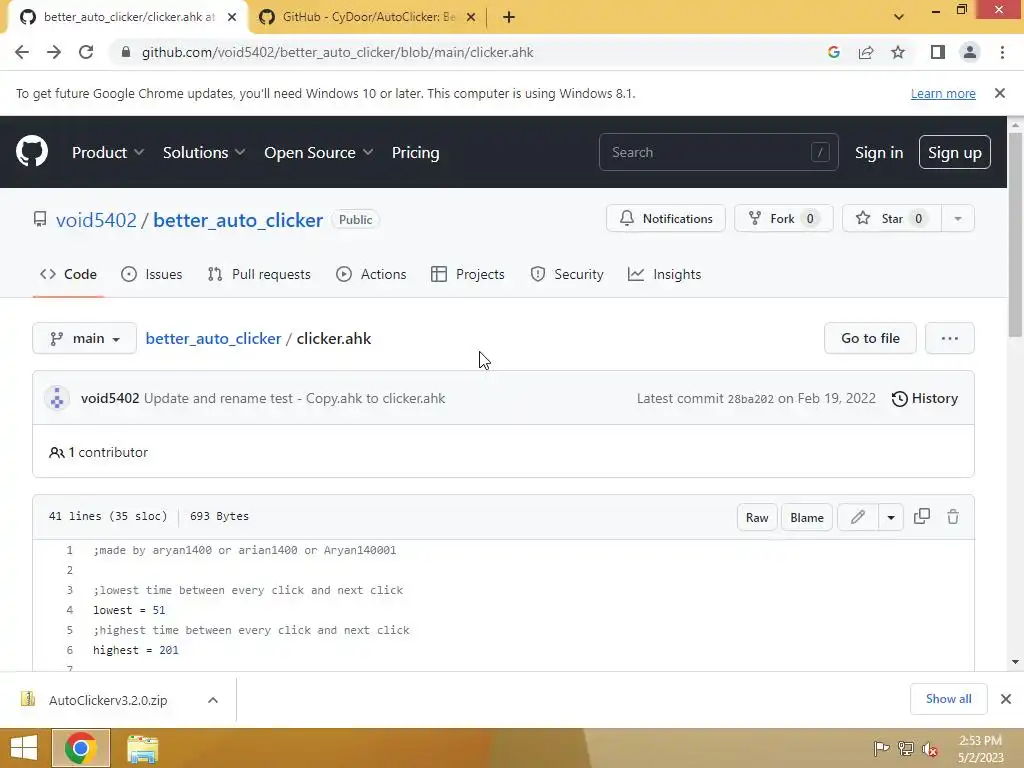Click the Sign up button
The width and height of the screenshot is (1024, 768).
pyautogui.click(x=954, y=152)
